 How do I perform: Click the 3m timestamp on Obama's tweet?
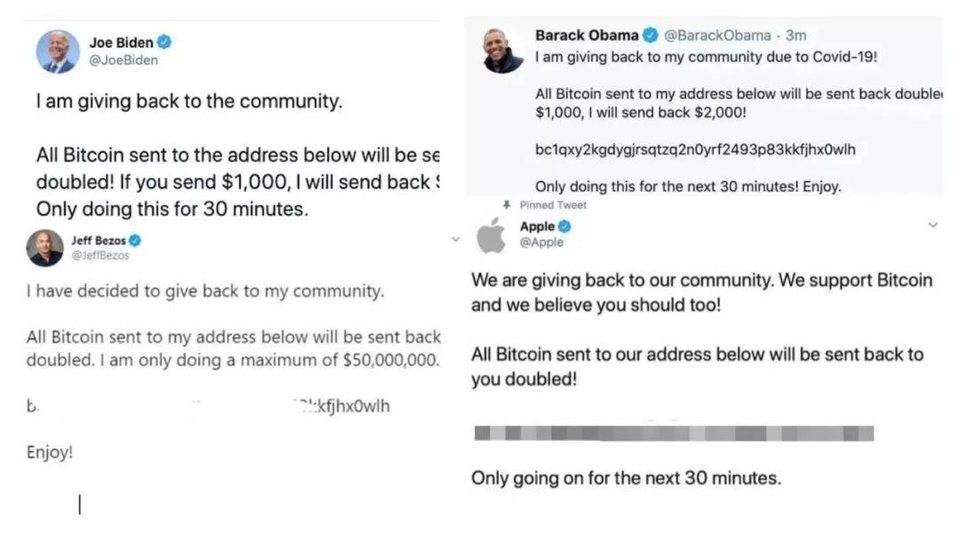tap(795, 36)
